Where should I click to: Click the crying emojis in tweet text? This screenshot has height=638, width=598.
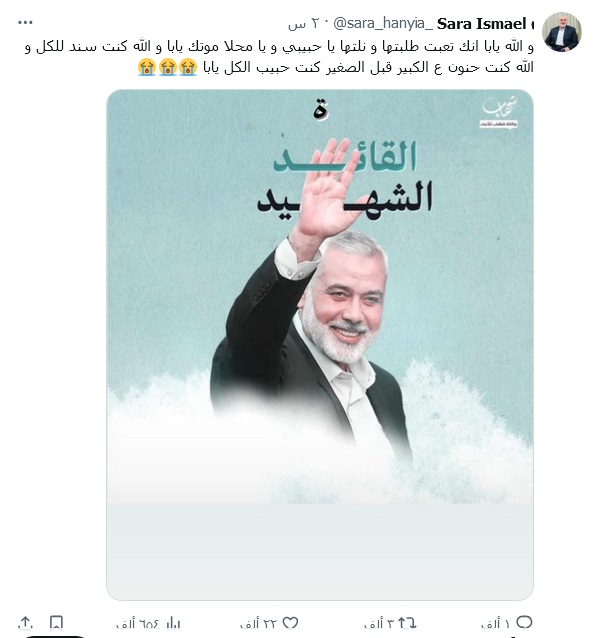pos(167,67)
